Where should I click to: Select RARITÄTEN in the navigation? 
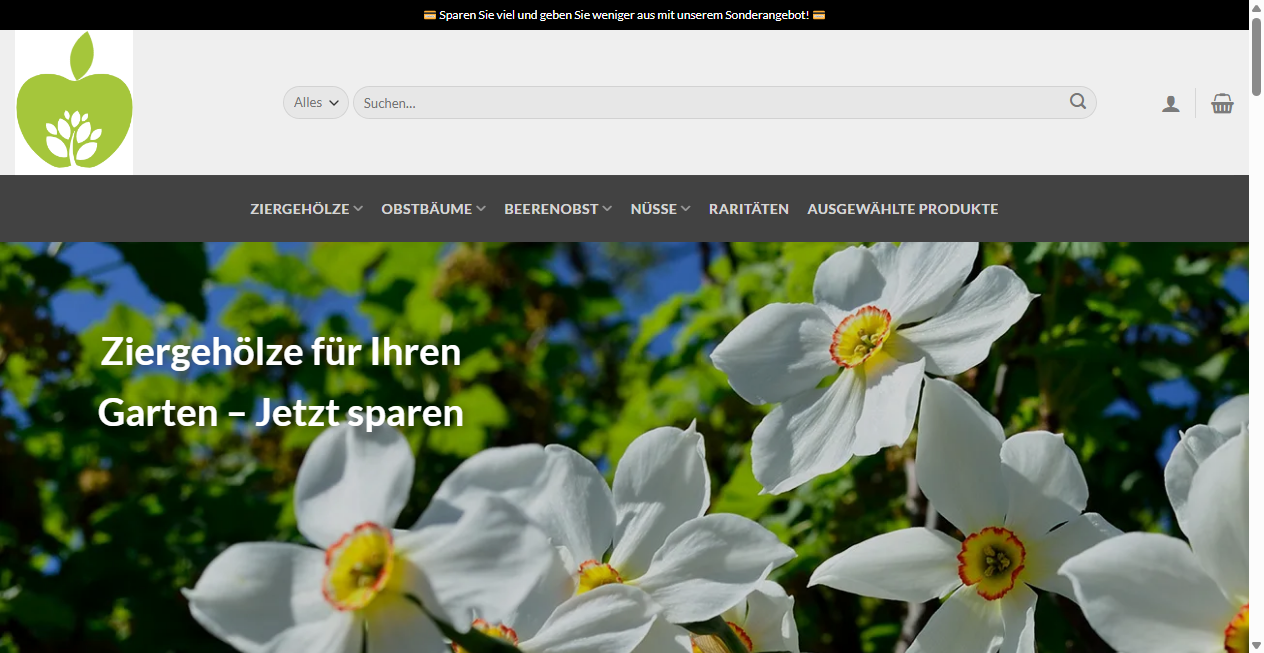[x=749, y=208]
